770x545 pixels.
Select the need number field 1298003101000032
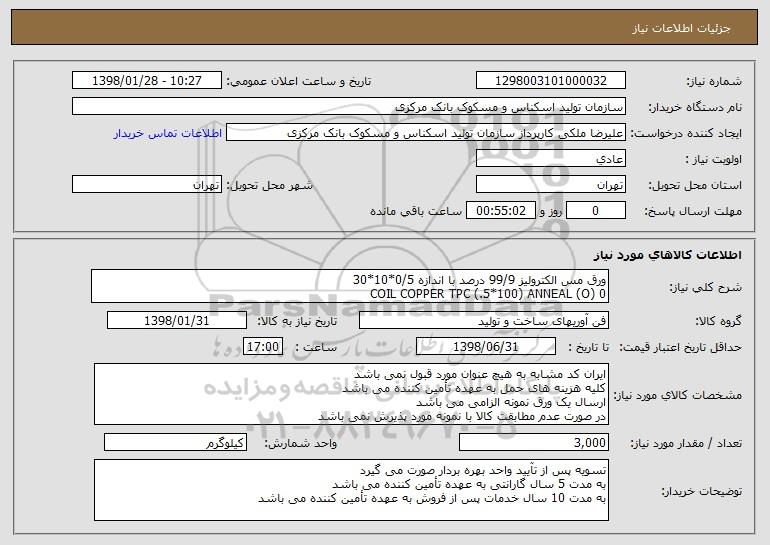(550, 81)
